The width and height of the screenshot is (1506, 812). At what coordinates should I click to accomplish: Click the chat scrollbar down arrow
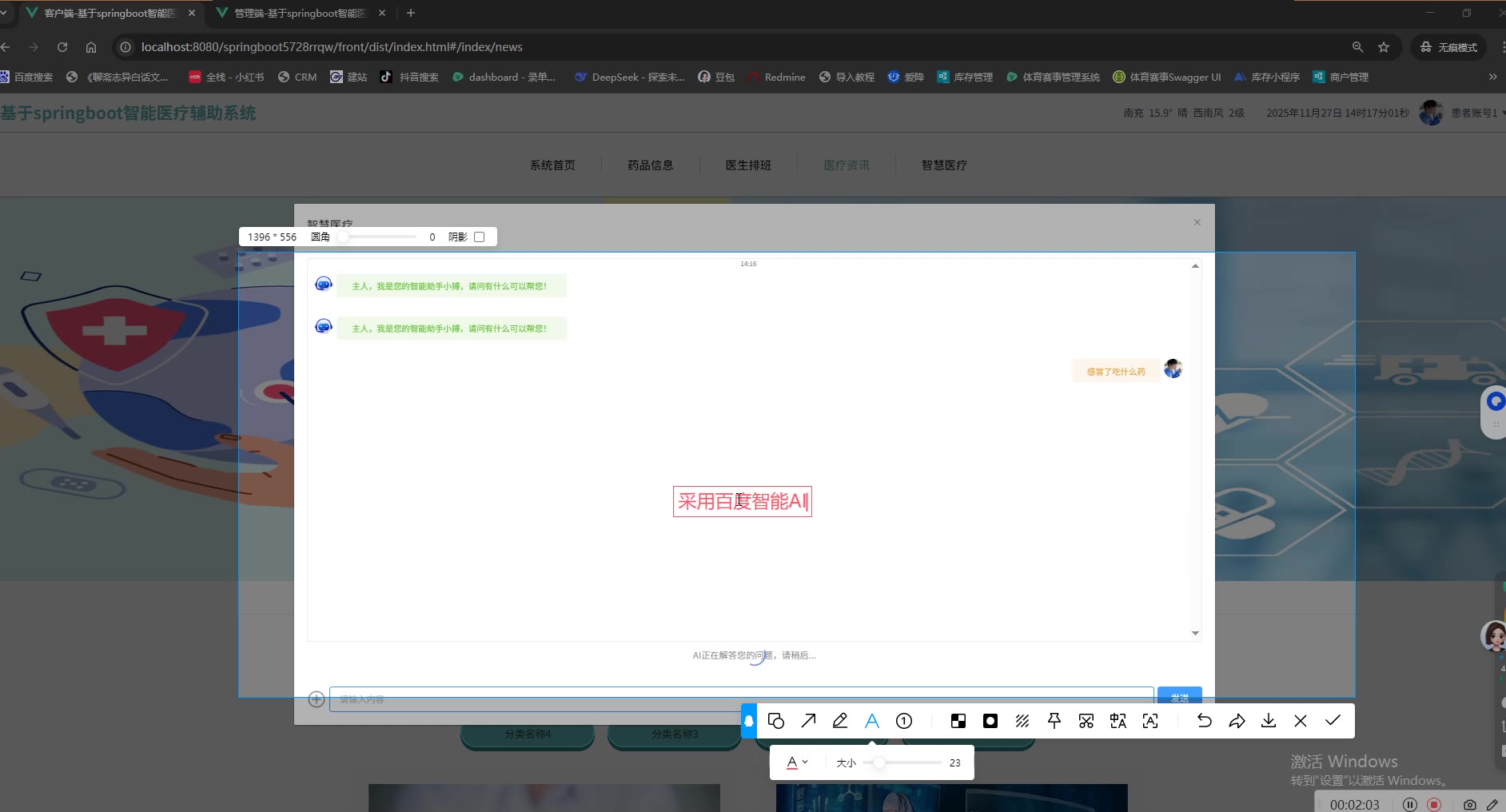(x=1195, y=633)
